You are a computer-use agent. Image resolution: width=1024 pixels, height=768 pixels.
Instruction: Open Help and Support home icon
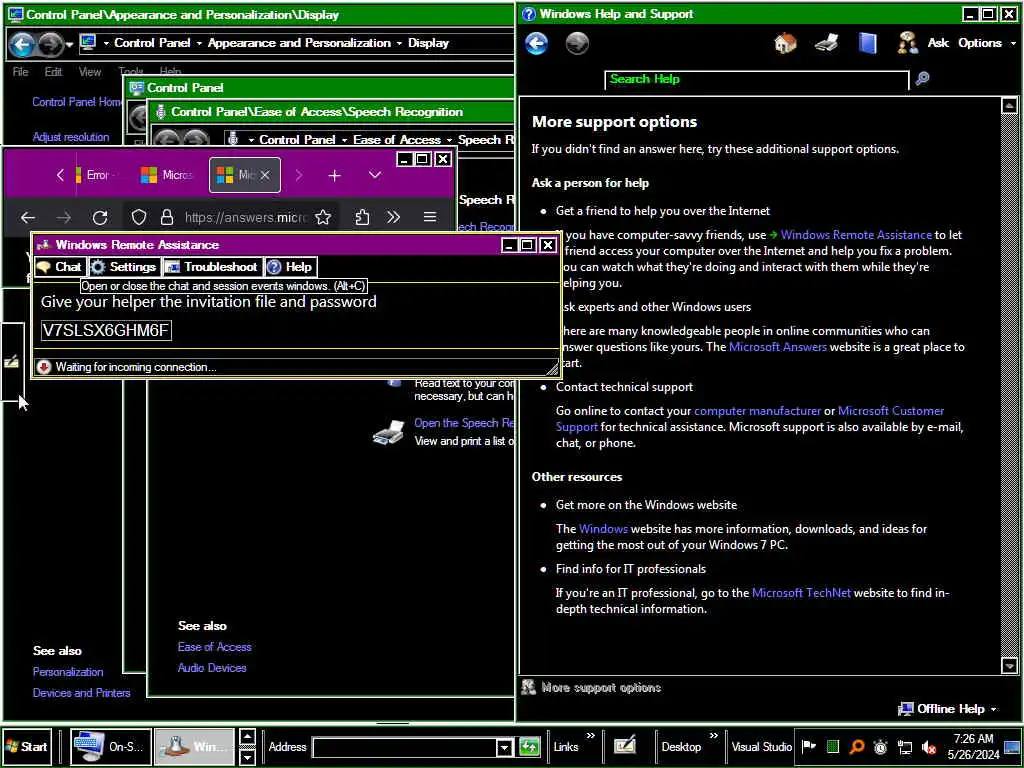[785, 43]
